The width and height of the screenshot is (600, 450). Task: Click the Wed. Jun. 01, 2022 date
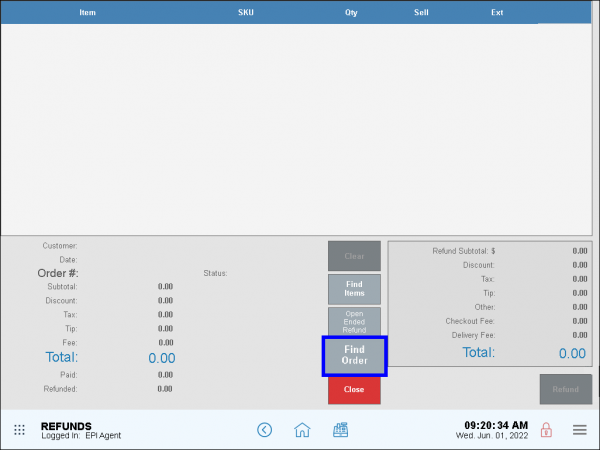click(x=492, y=435)
